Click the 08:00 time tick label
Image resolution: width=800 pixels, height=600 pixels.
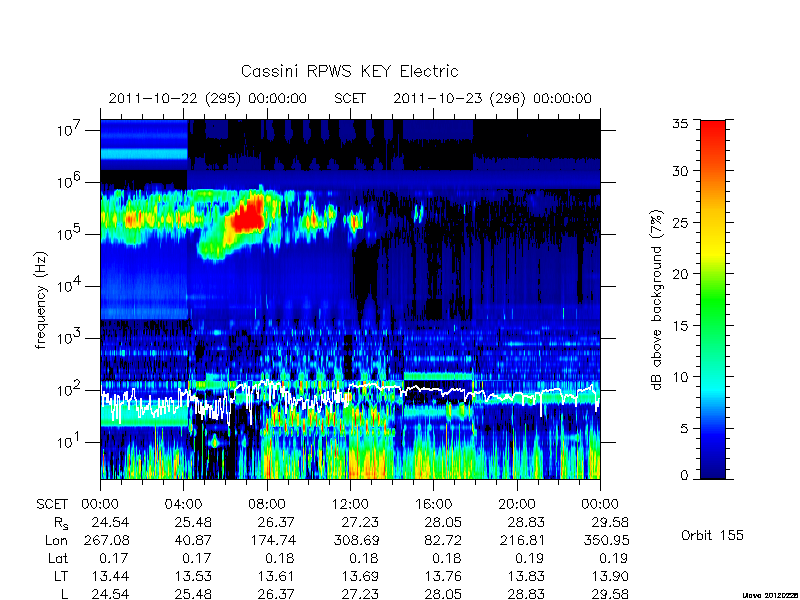[267, 504]
